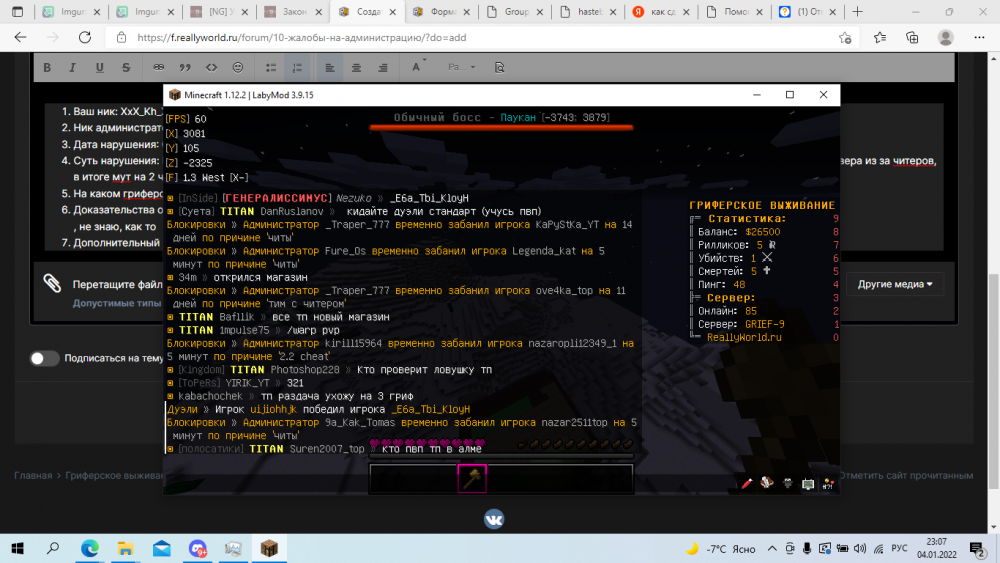Screen dimensions: 1000x563
Task: Insert a code block in the editor
Action: click(x=211, y=67)
